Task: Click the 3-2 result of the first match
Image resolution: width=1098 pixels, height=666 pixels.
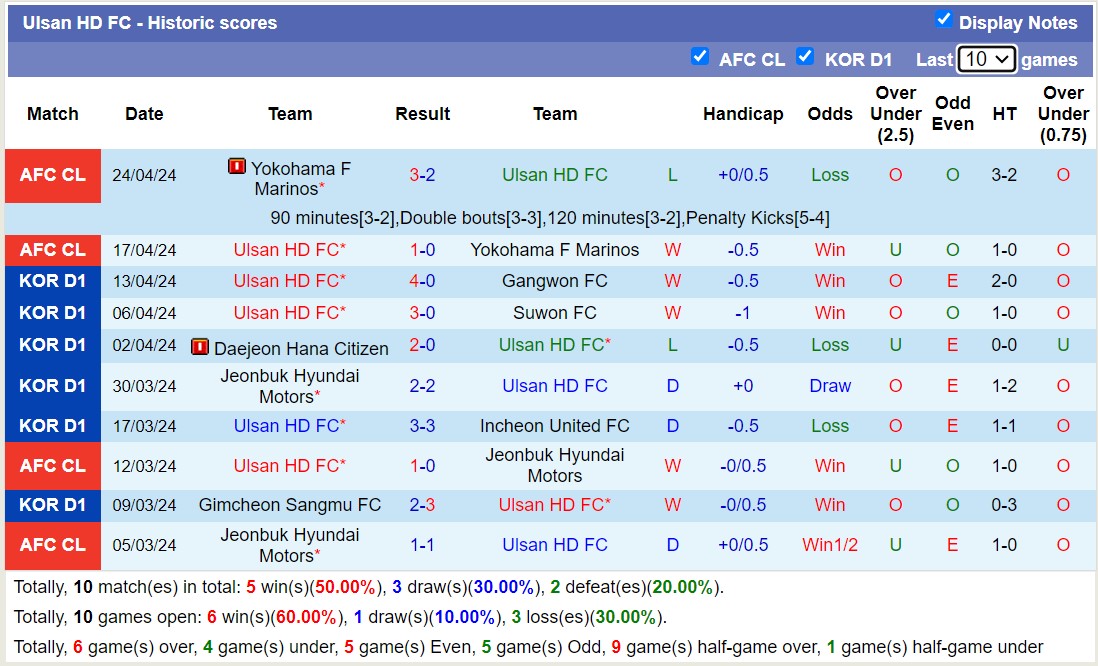Action: click(422, 174)
